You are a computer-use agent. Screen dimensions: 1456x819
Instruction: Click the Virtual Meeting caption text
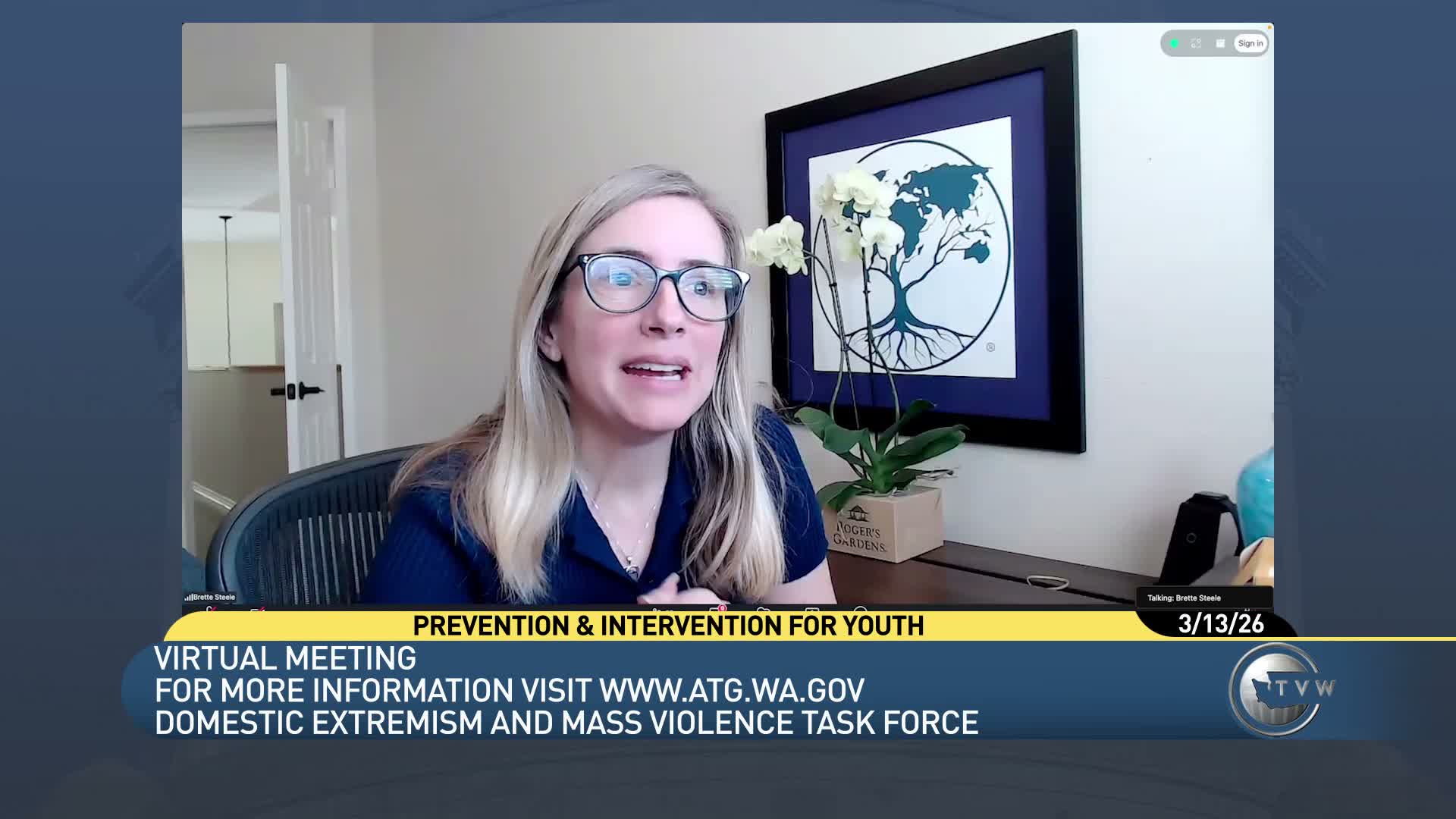tap(285, 658)
